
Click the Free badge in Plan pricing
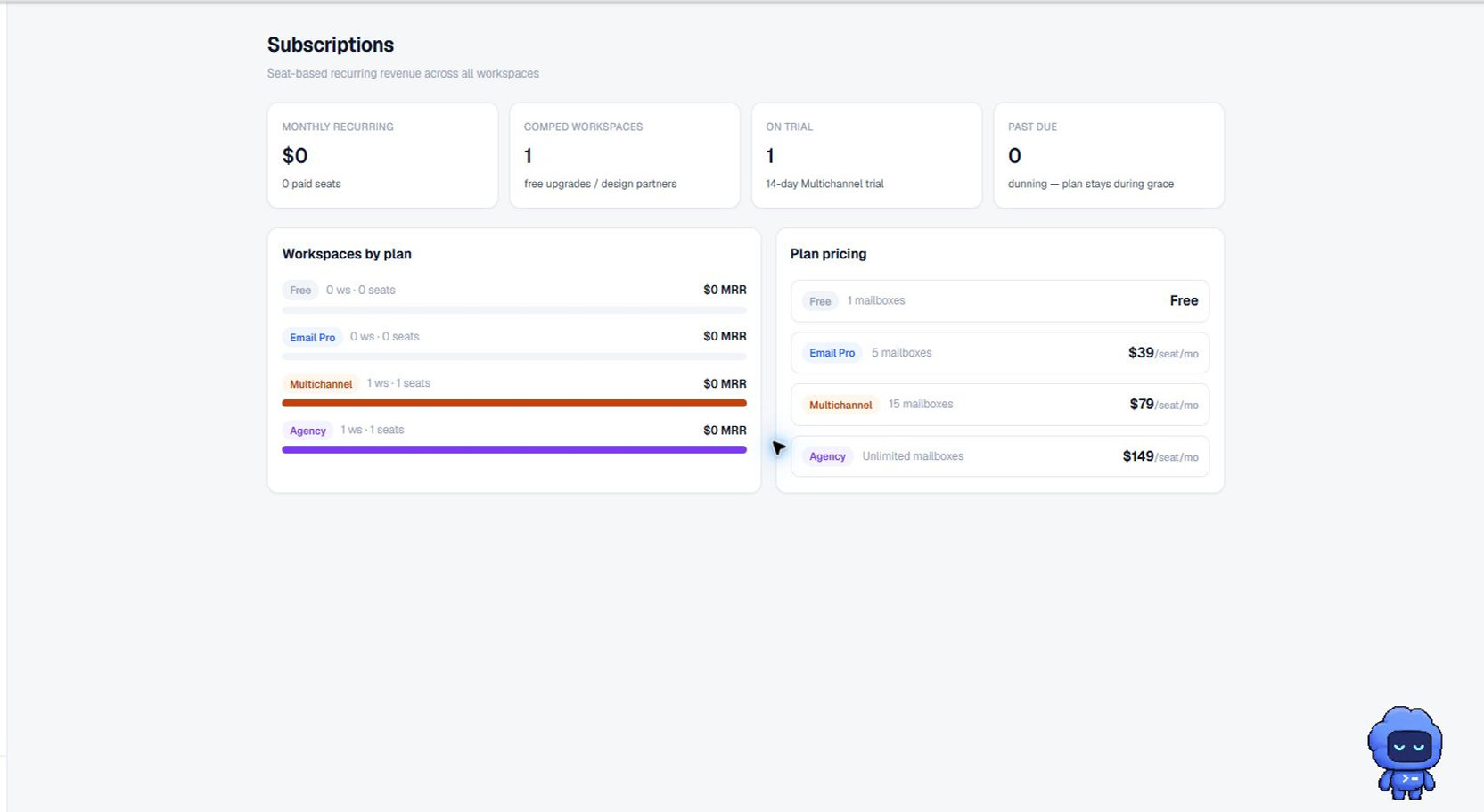click(820, 301)
